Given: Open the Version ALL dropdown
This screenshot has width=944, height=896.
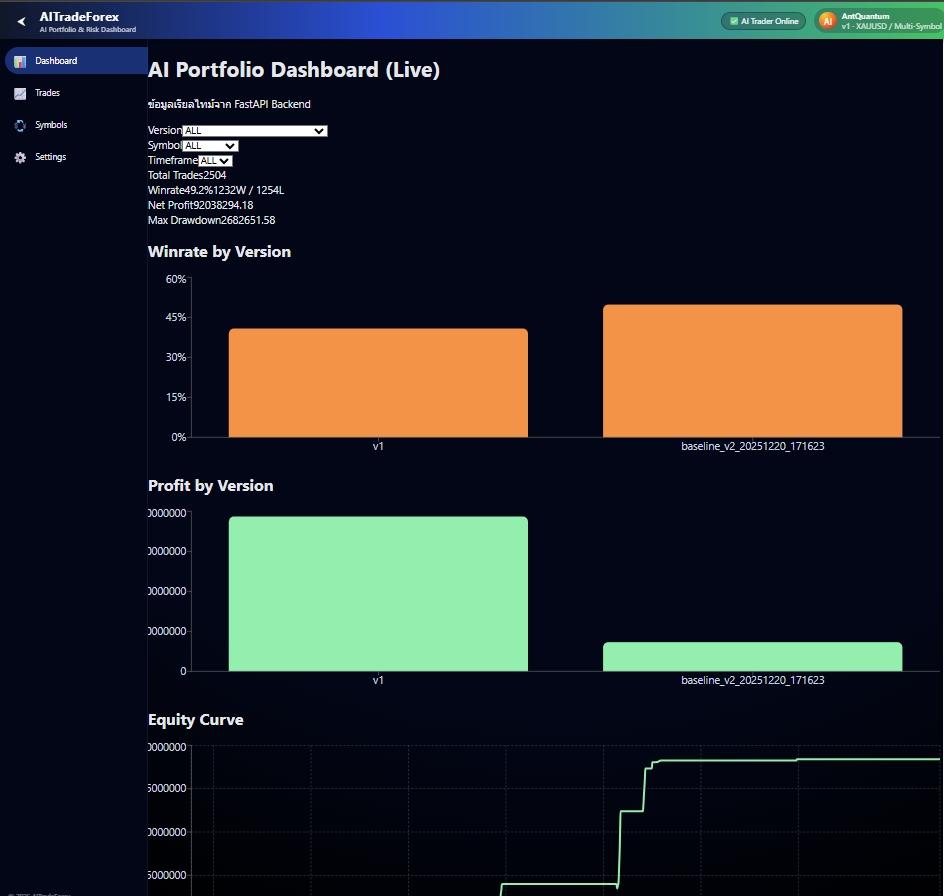Looking at the screenshot, I should [254, 130].
